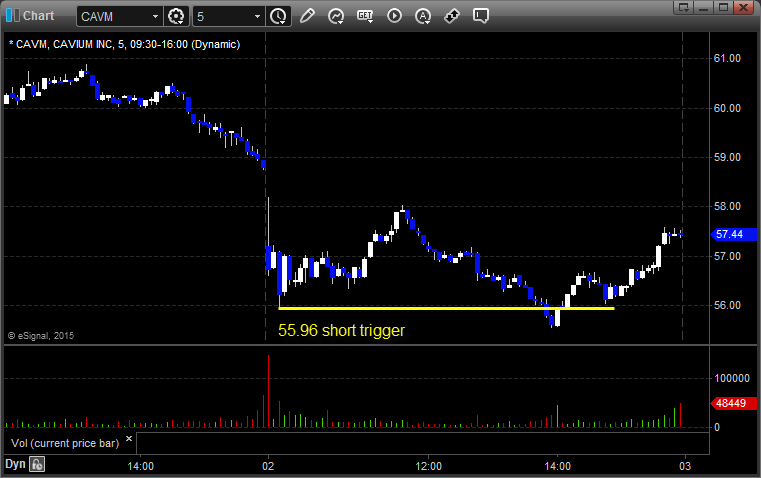
Task: Click the blue Chart window icon
Action: [x=13, y=16]
